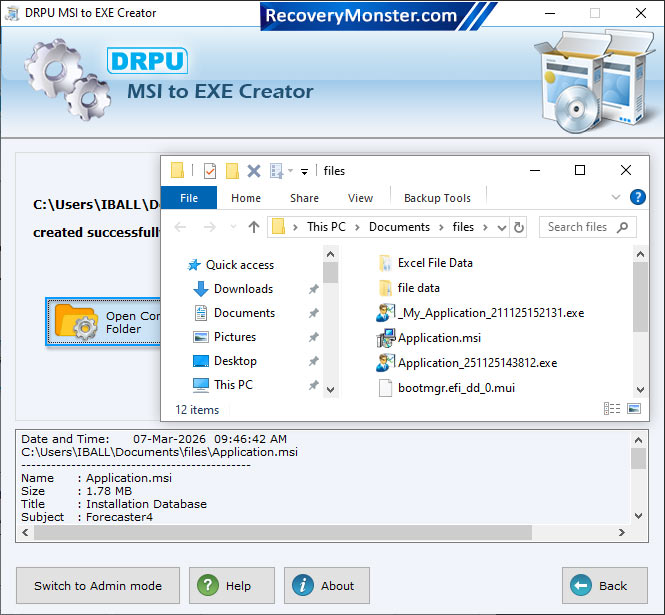Go up one folder level with the up arrow
Image resolution: width=665 pixels, height=615 pixels.
254,227
